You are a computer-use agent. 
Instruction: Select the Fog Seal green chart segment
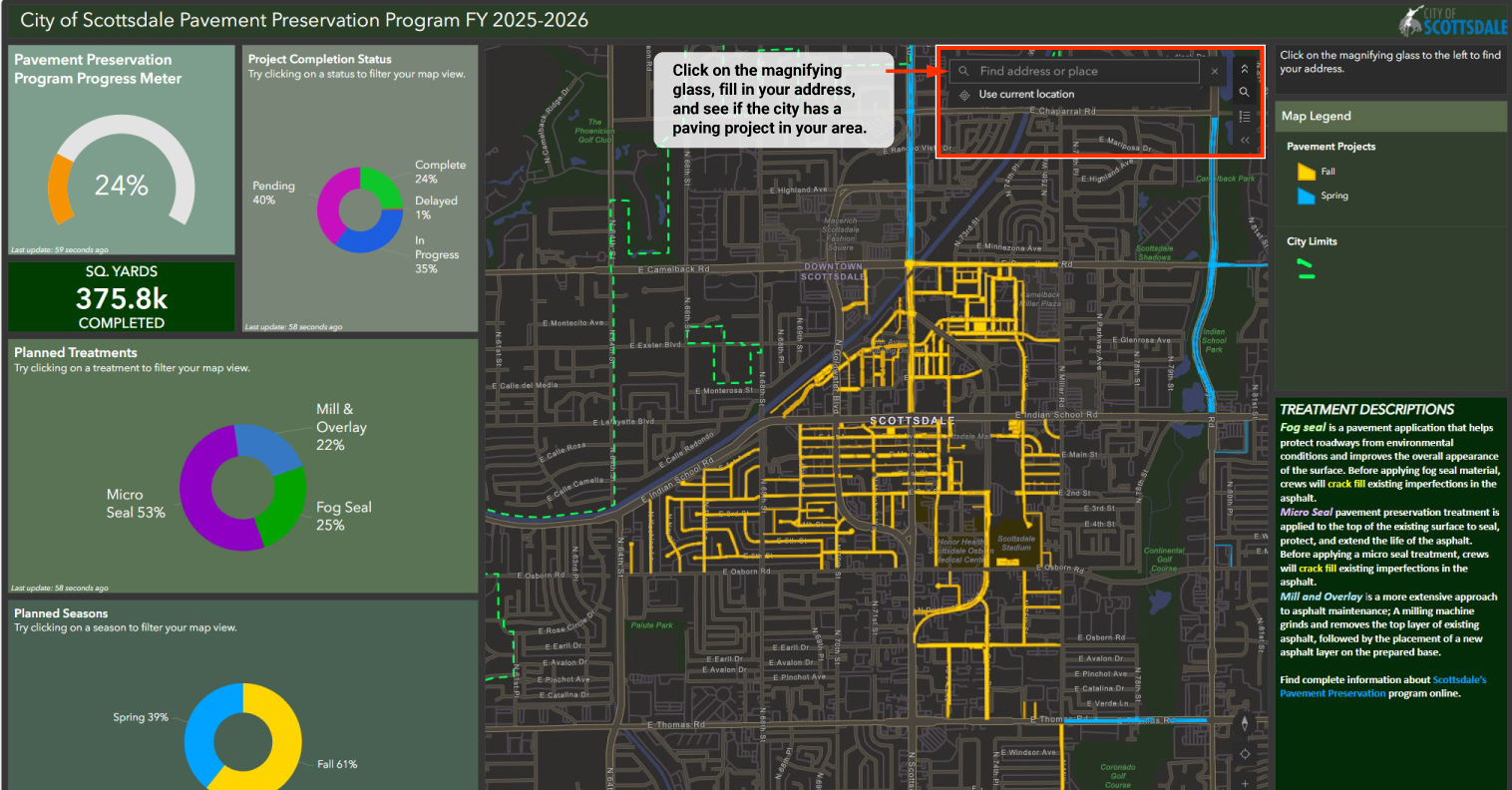[x=284, y=504]
